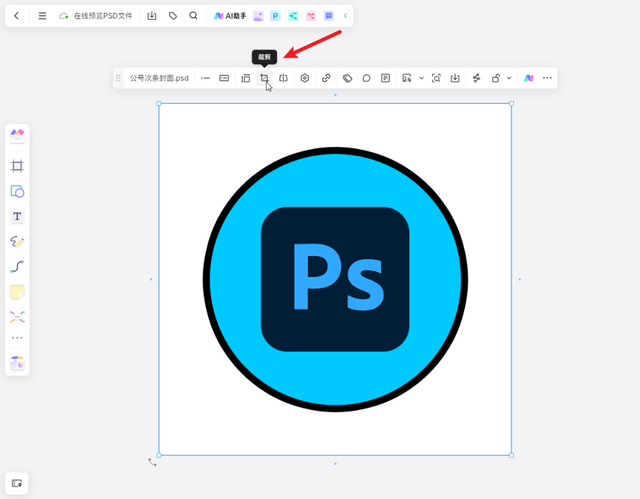Open the hexagon settings icon
Image resolution: width=640 pixels, height=499 pixels.
tap(304, 78)
